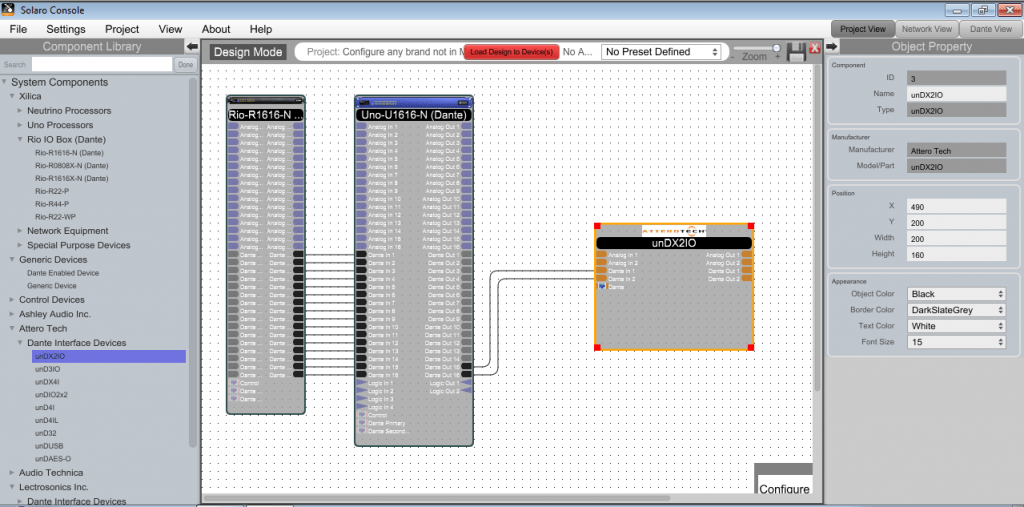This screenshot has width=1024, height=507.
Task: Click the Attero Tech logo on unDX2IO
Action: coord(673,231)
